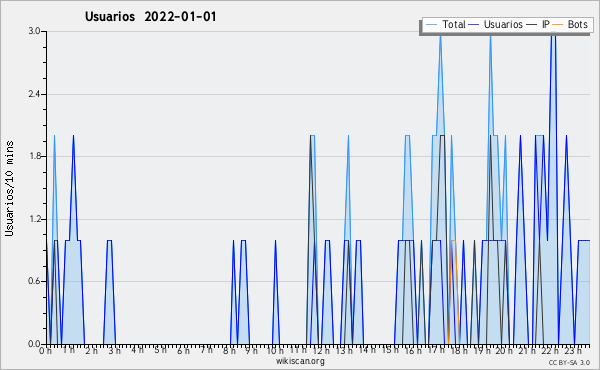Click the '1.8' y-axis value
Screen dimensions: 600x370
coord(34,156)
